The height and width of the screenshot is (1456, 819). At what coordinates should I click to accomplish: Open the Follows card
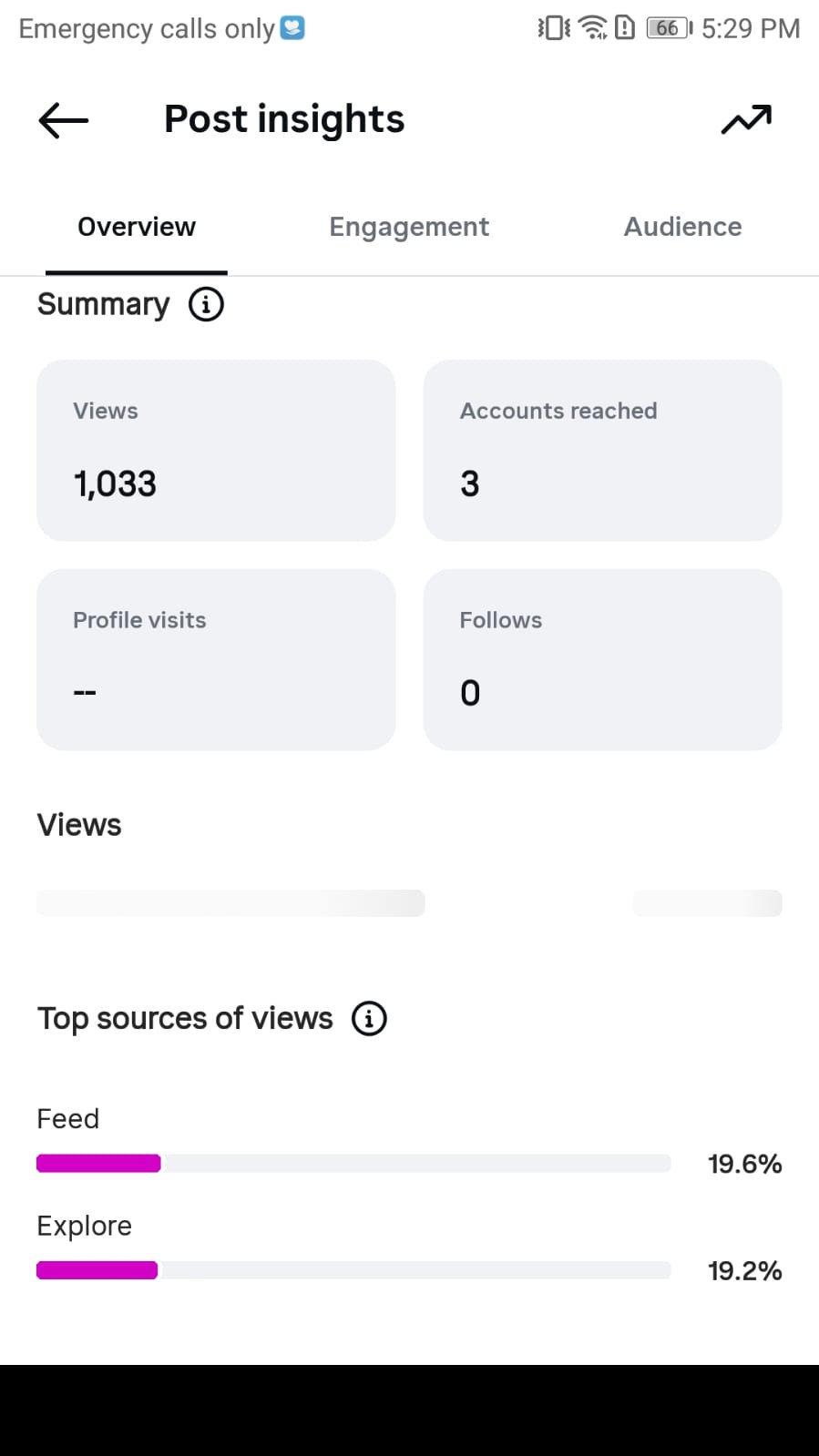click(x=602, y=659)
